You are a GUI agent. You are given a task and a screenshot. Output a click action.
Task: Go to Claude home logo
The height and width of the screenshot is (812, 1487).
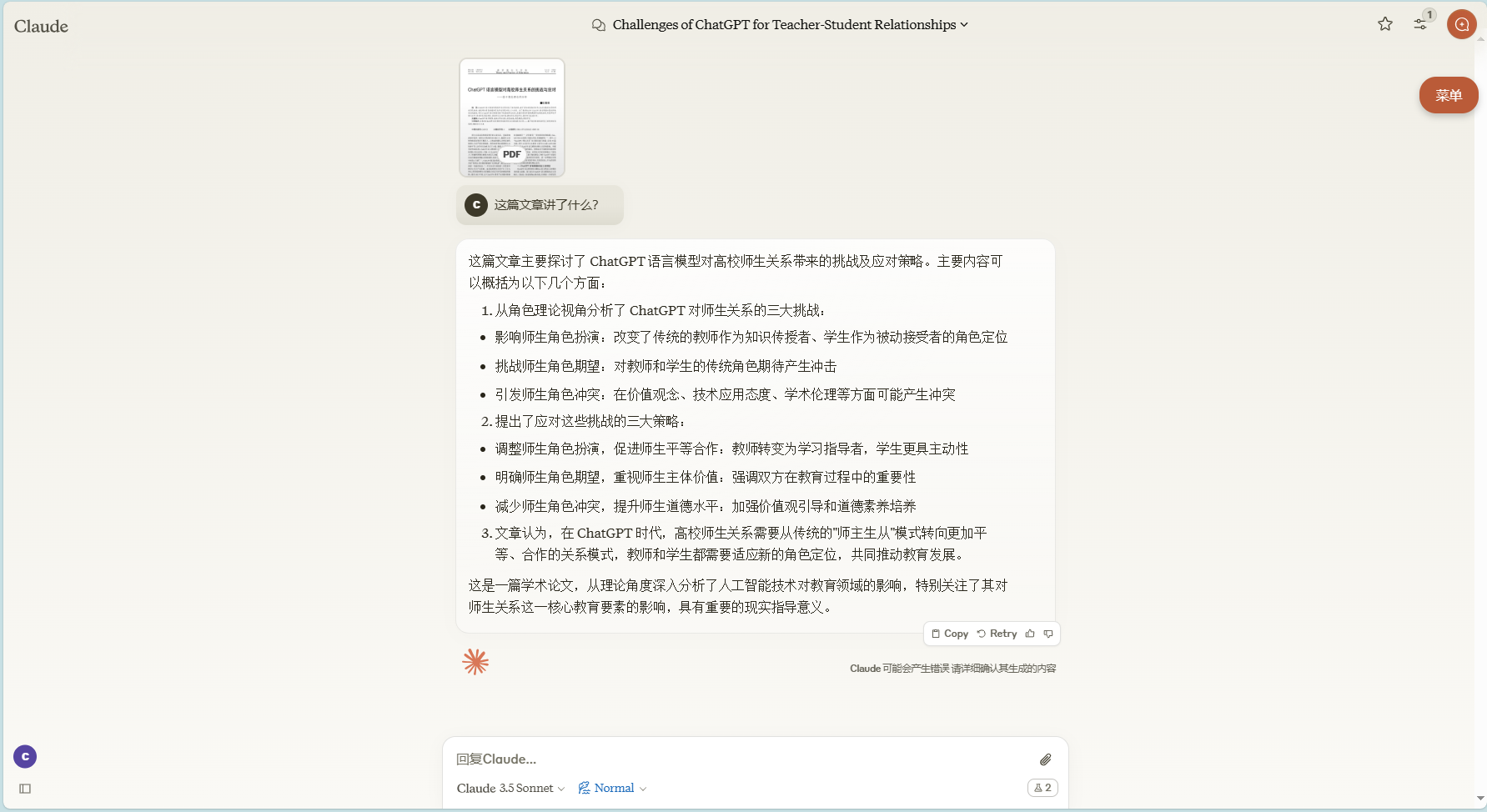coord(41,26)
